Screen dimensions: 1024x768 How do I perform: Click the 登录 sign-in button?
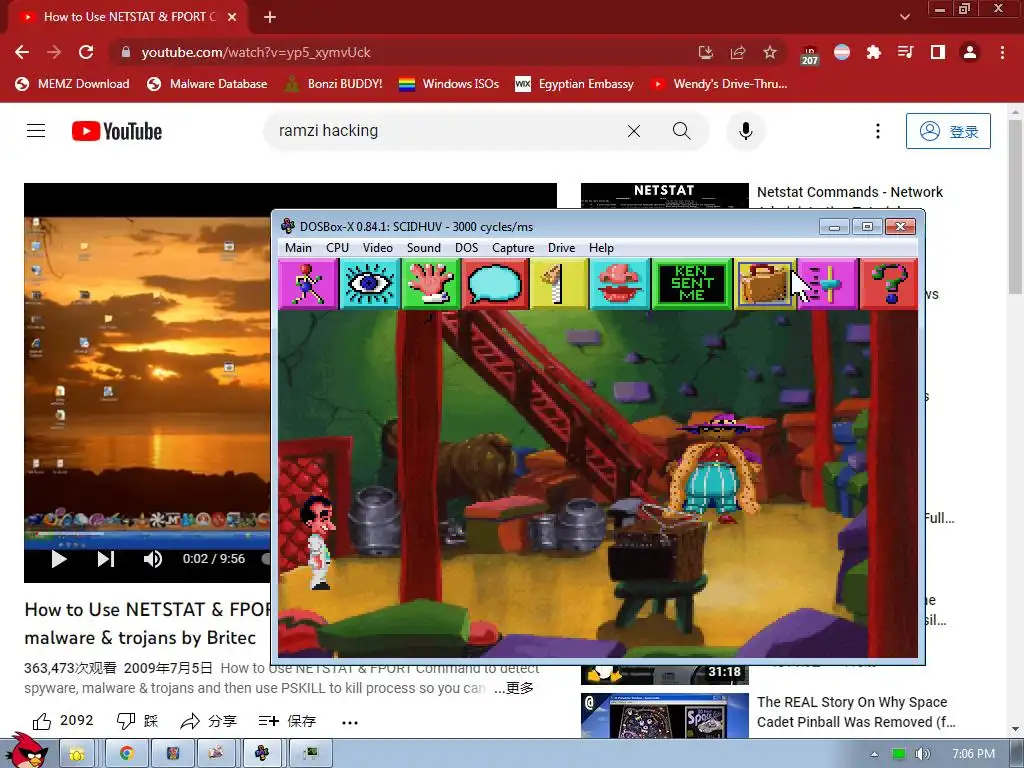pyautogui.click(x=948, y=131)
